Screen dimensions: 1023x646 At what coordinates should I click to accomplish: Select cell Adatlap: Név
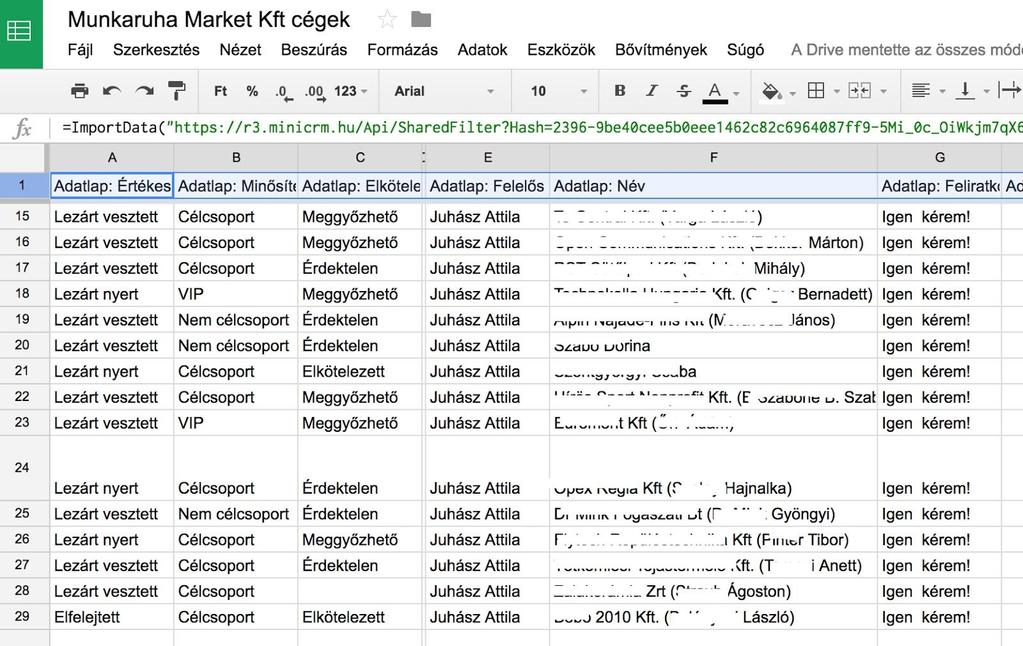[714, 185]
